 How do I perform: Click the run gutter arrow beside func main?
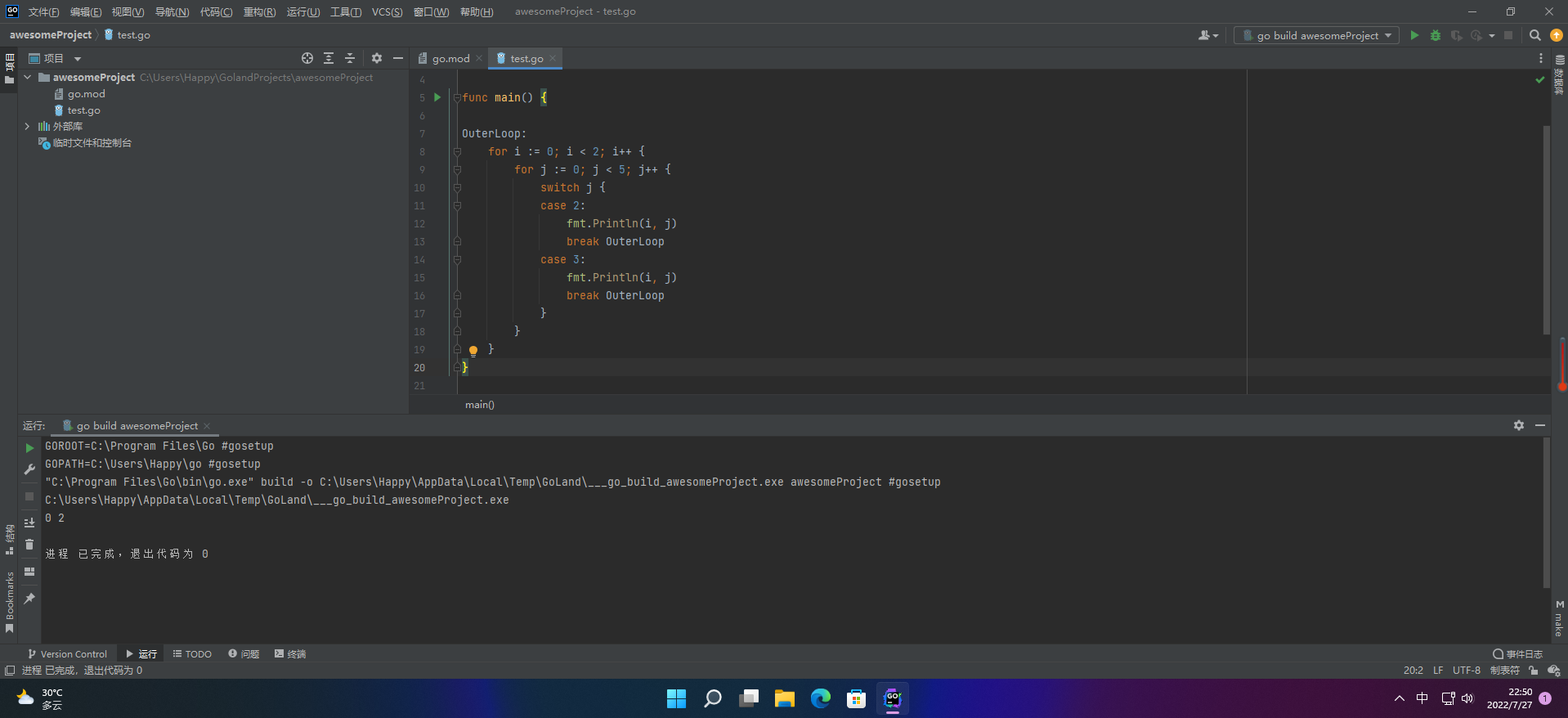(437, 97)
